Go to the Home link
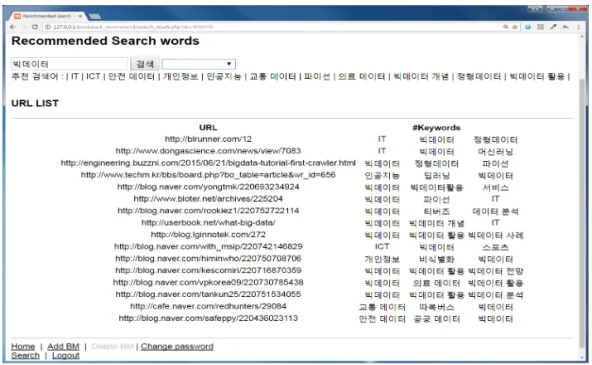The height and width of the screenshot is (365, 592). (23, 346)
